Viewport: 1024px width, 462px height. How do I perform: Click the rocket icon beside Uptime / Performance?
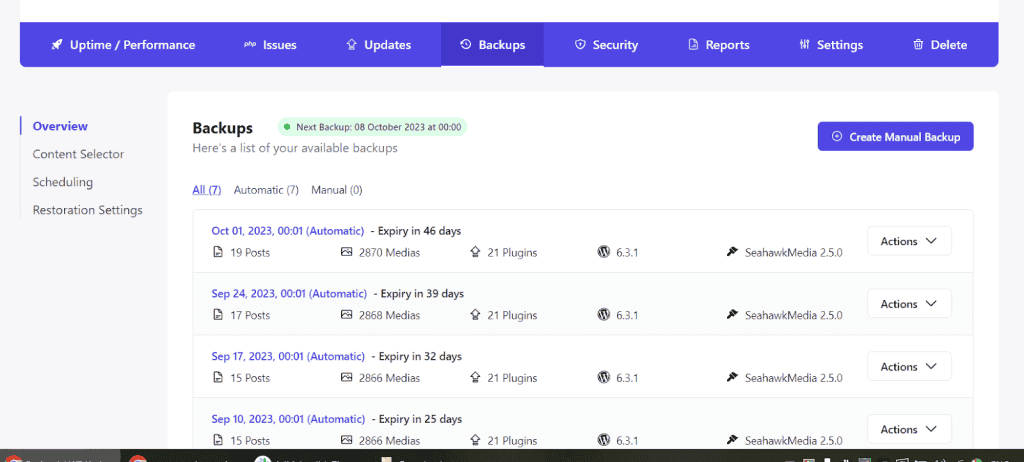point(57,45)
